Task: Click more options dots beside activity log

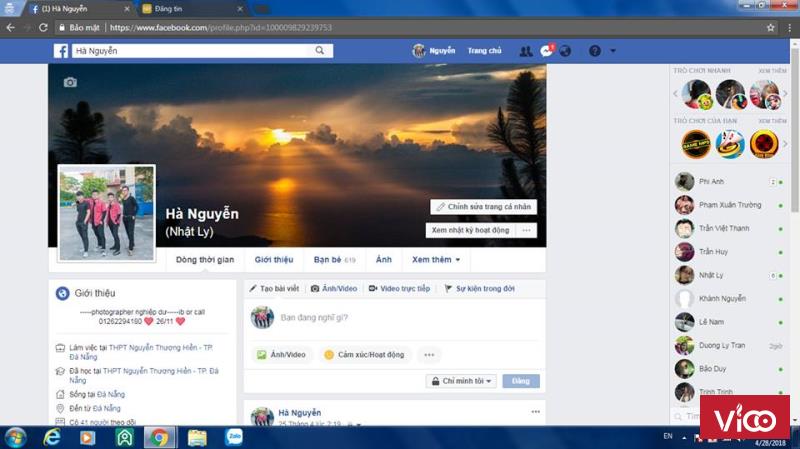Action: [526, 230]
